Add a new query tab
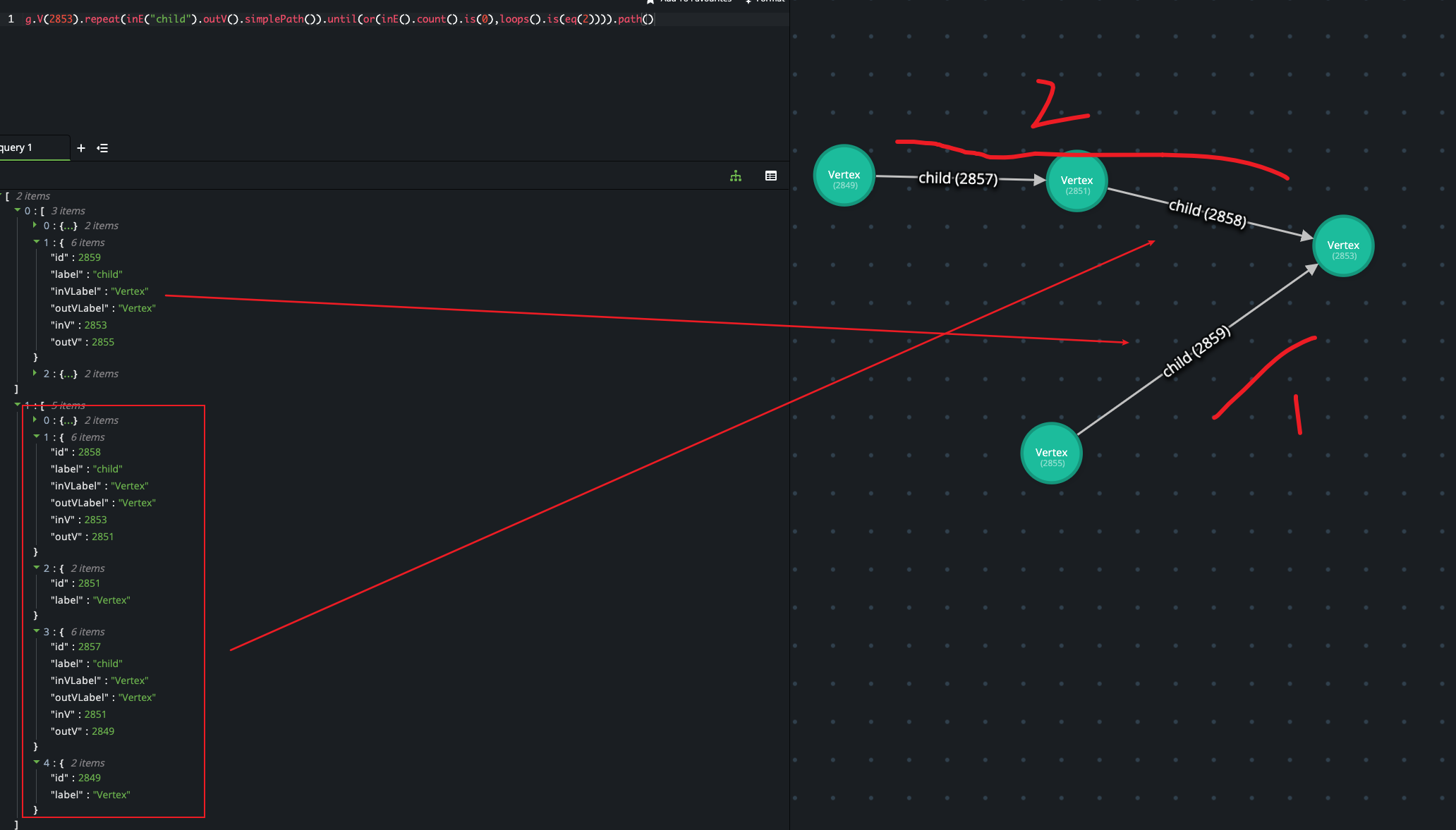Image resolution: width=1456 pixels, height=830 pixels. [x=81, y=148]
